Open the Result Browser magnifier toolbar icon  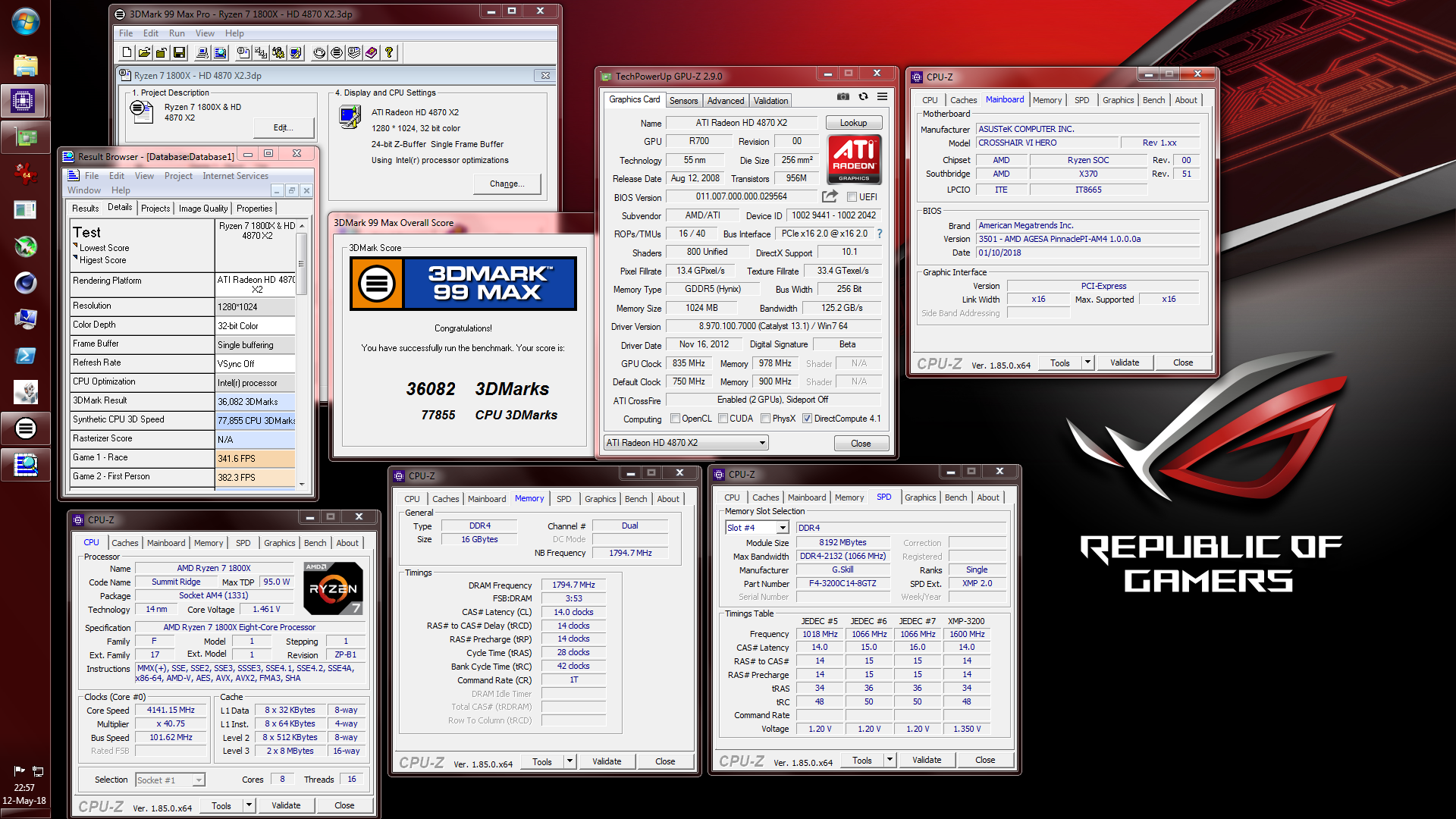click(220, 52)
